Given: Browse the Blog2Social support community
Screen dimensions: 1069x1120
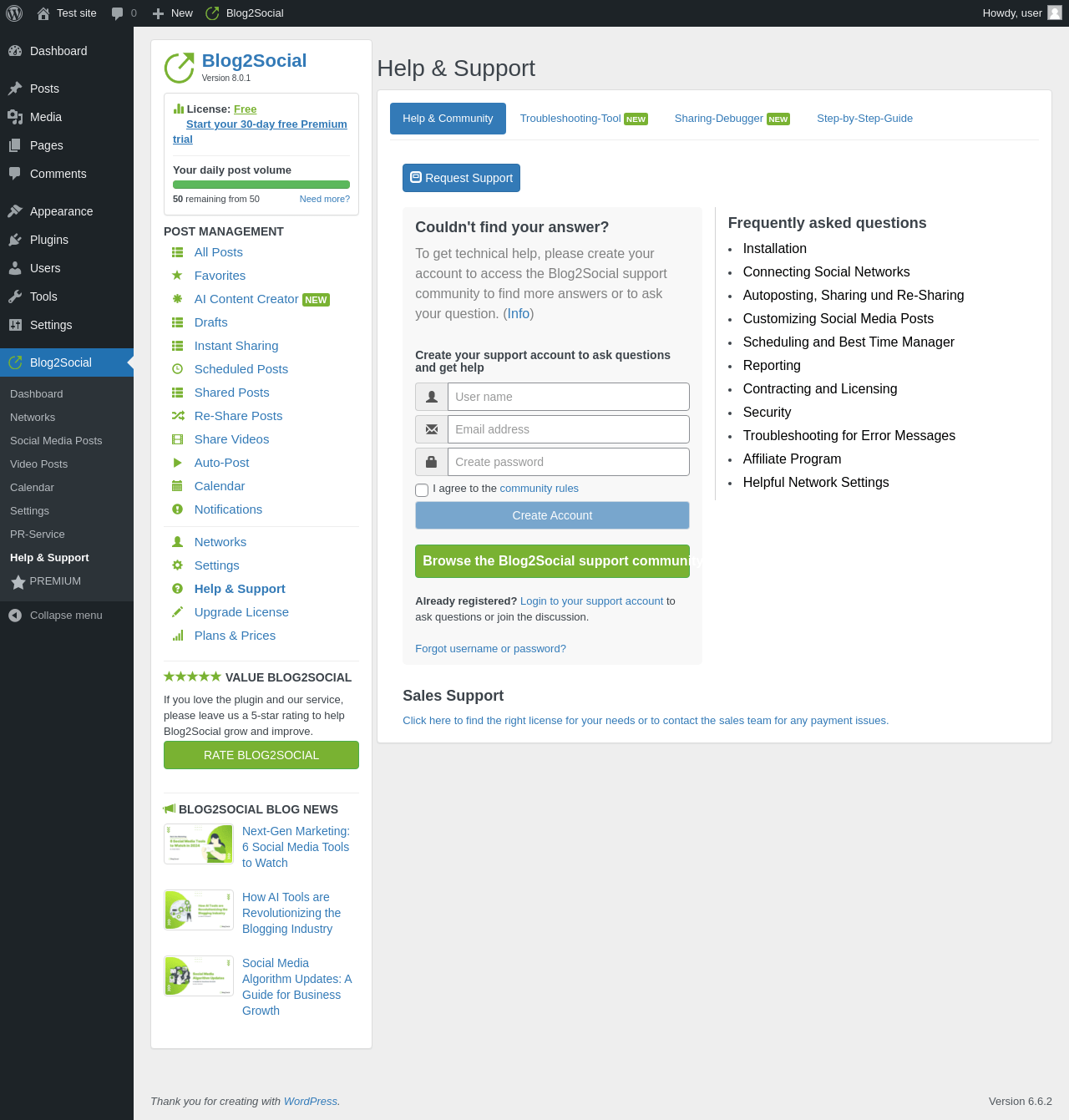Looking at the screenshot, I should [x=552, y=561].
